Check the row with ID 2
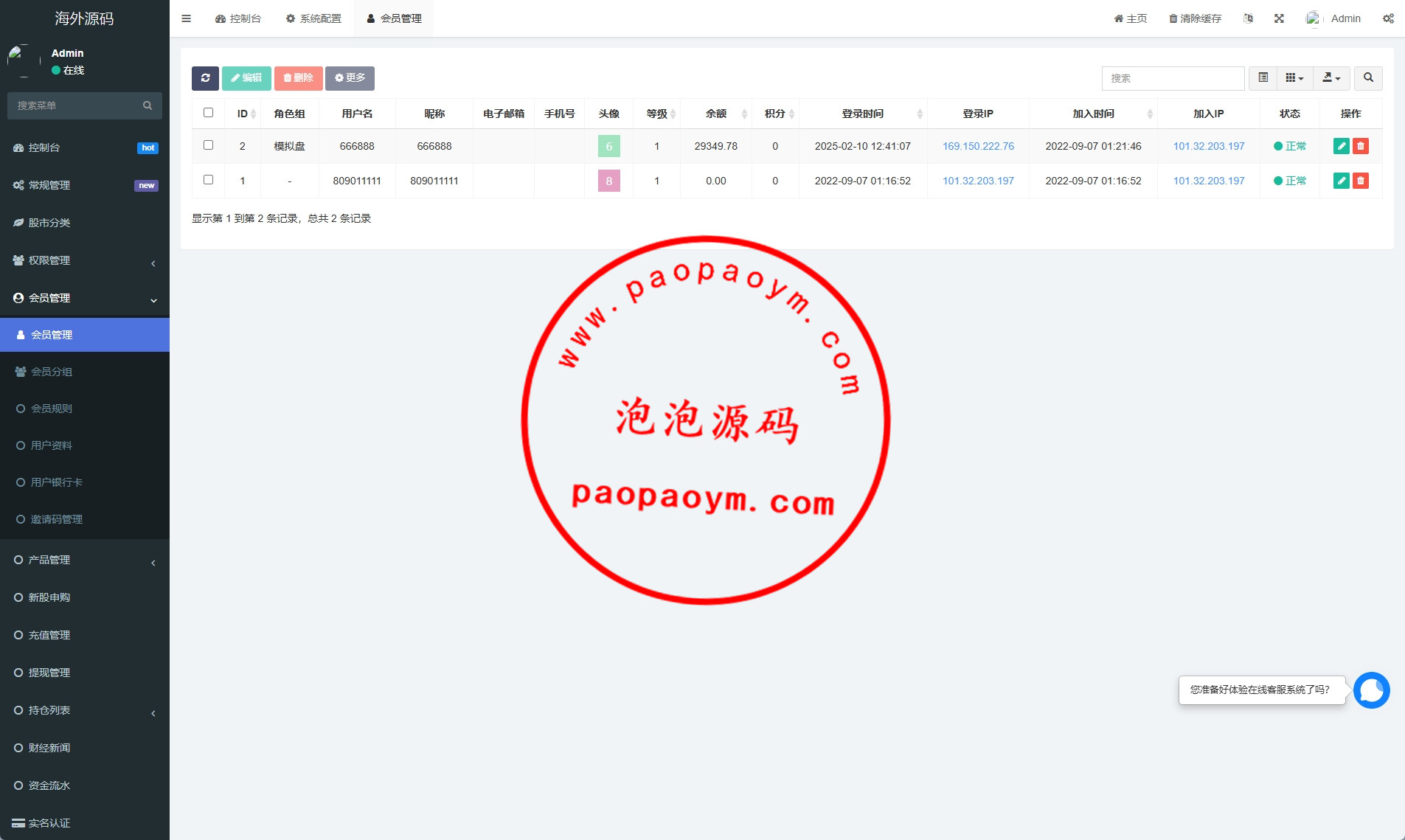This screenshot has height=840, width=1405. click(208, 145)
